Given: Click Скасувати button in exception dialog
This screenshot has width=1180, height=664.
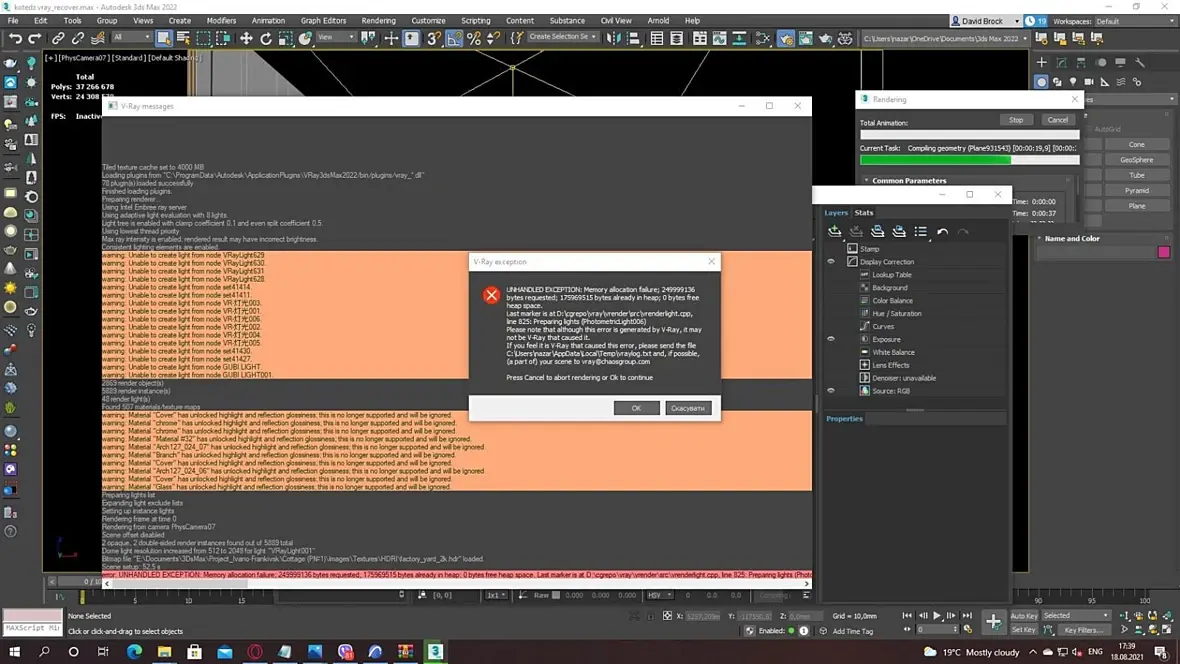Looking at the screenshot, I should pyautogui.click(x=688, y=408).
